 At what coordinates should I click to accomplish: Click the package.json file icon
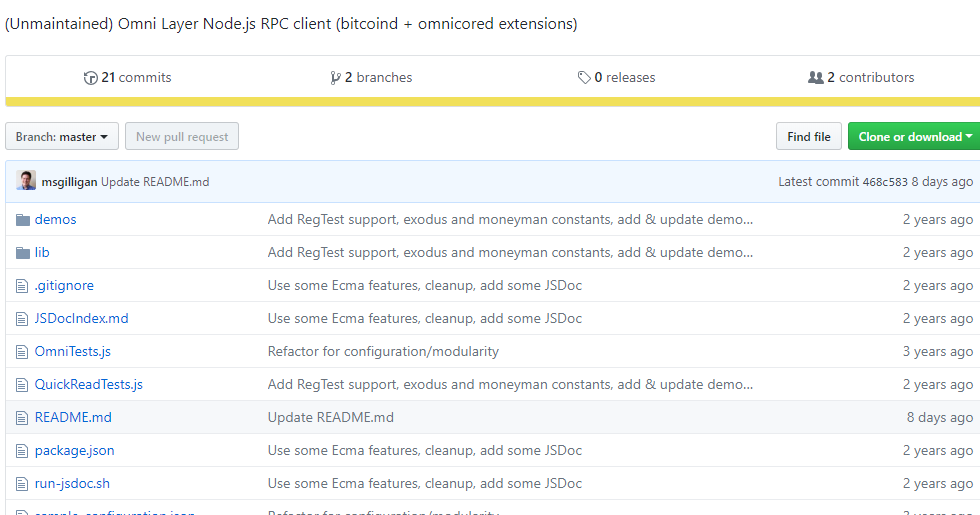22,451
